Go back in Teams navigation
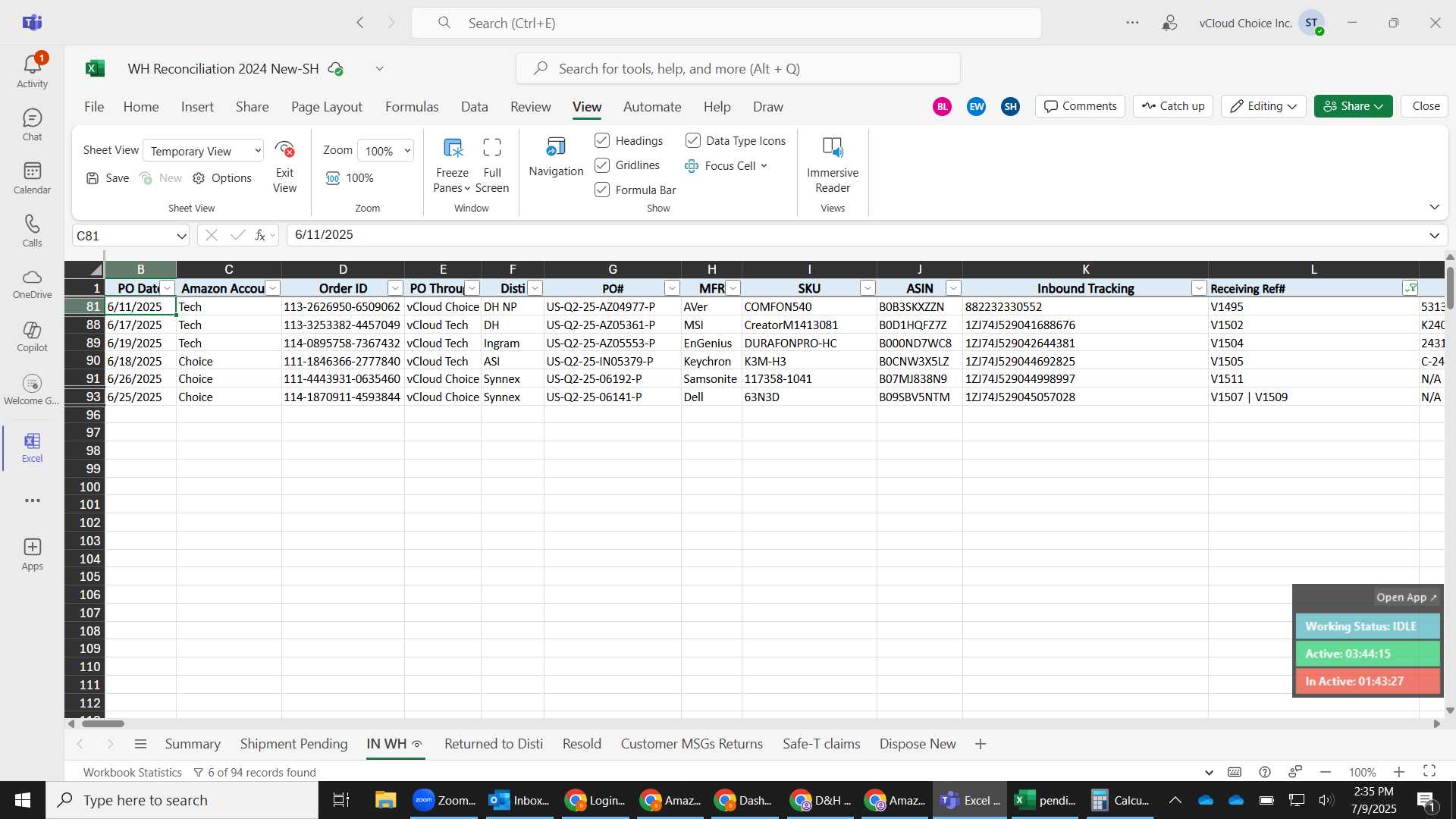The height and width of the screenshot is (819, 1456). click(360, 23)
